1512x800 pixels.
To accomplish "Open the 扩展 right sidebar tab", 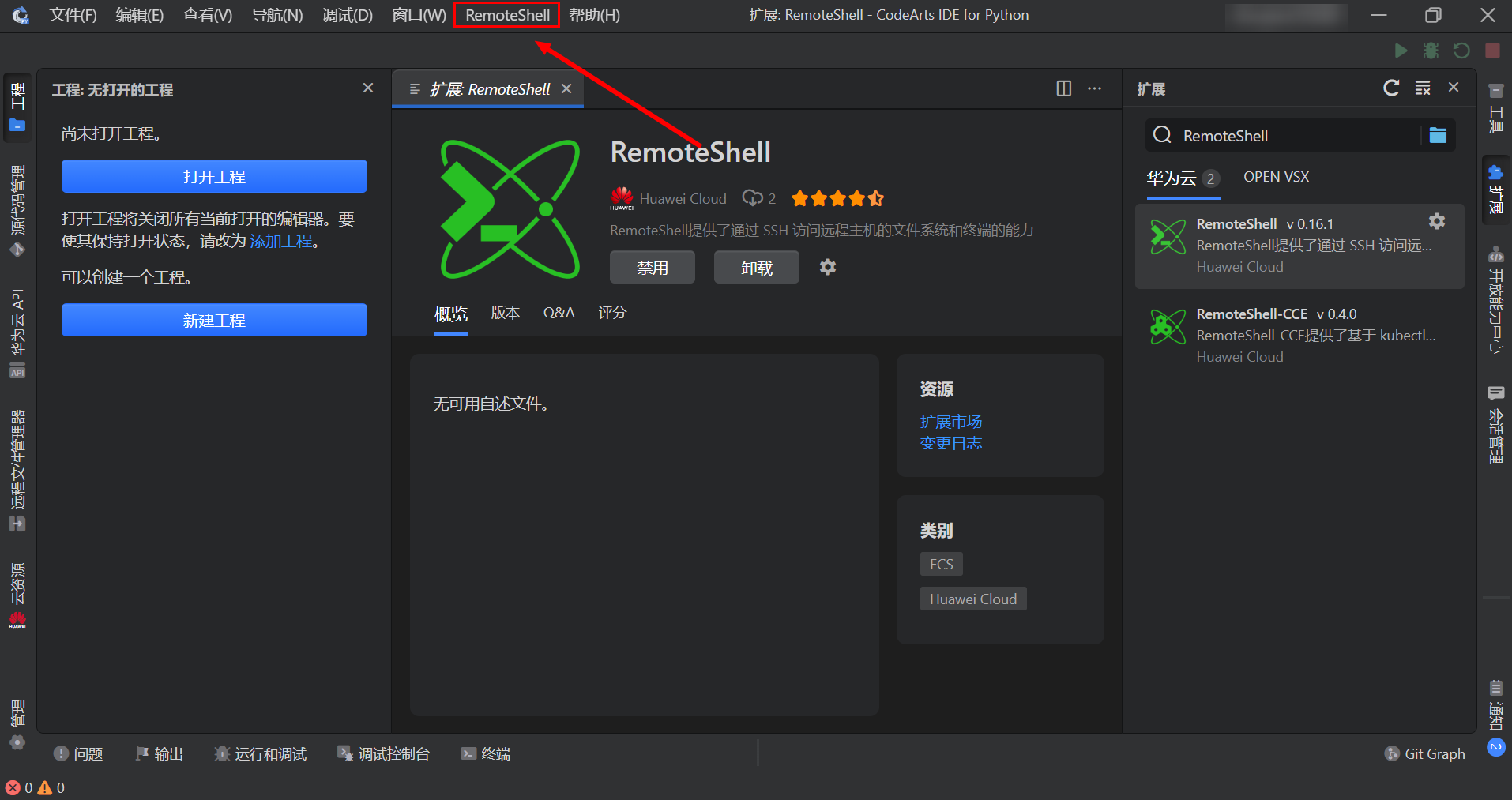I will 1495,190.
